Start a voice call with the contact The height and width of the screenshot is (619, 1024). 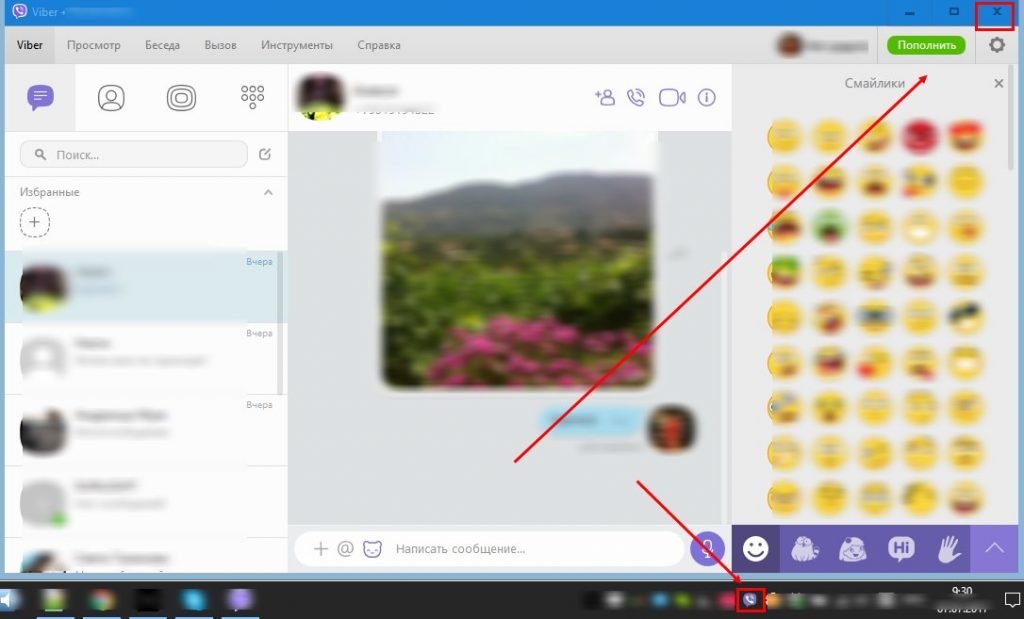click(636, 97)
